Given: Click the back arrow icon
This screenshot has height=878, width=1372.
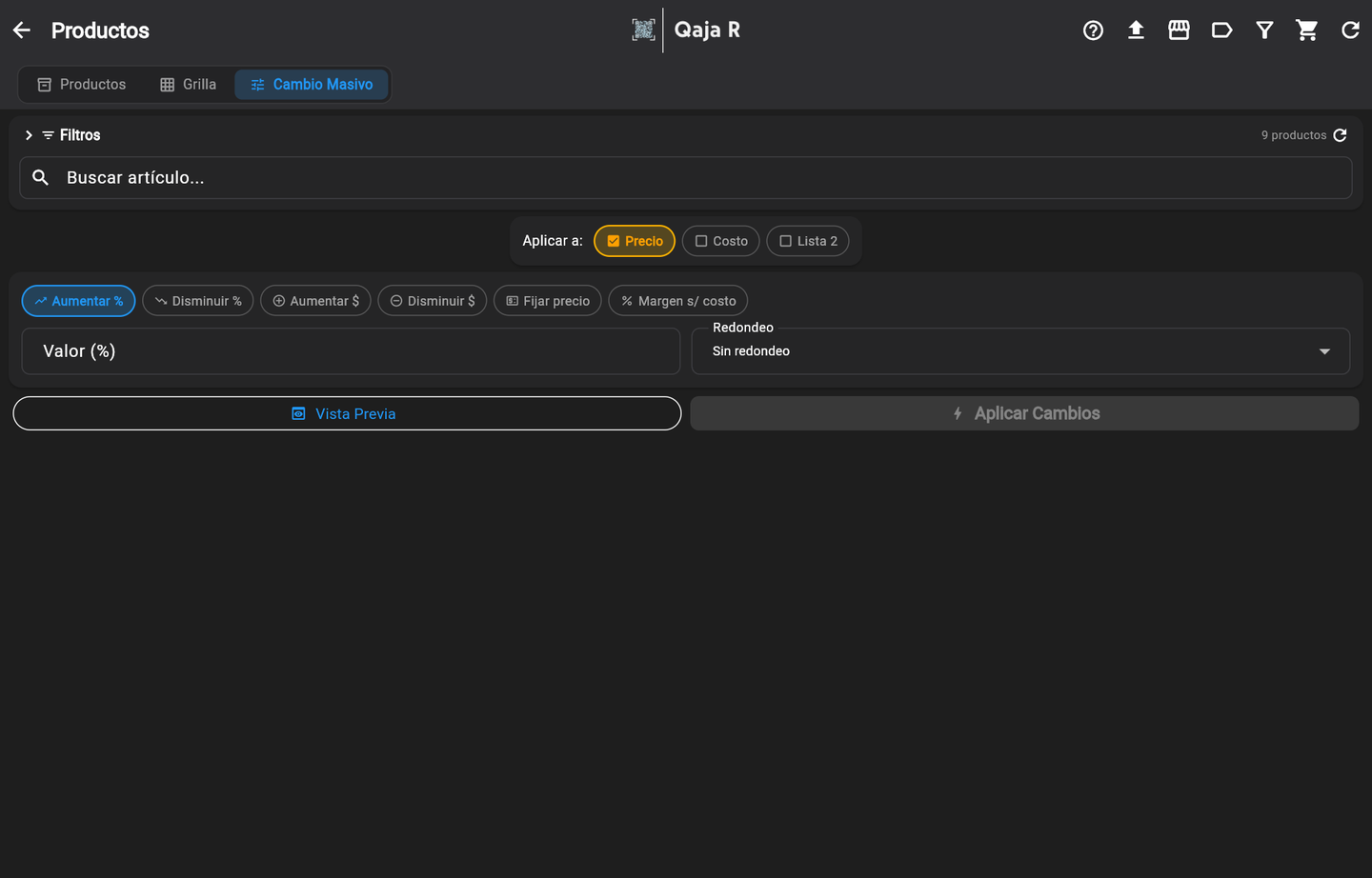Looking at the screenshot, I should pos(22,30).
